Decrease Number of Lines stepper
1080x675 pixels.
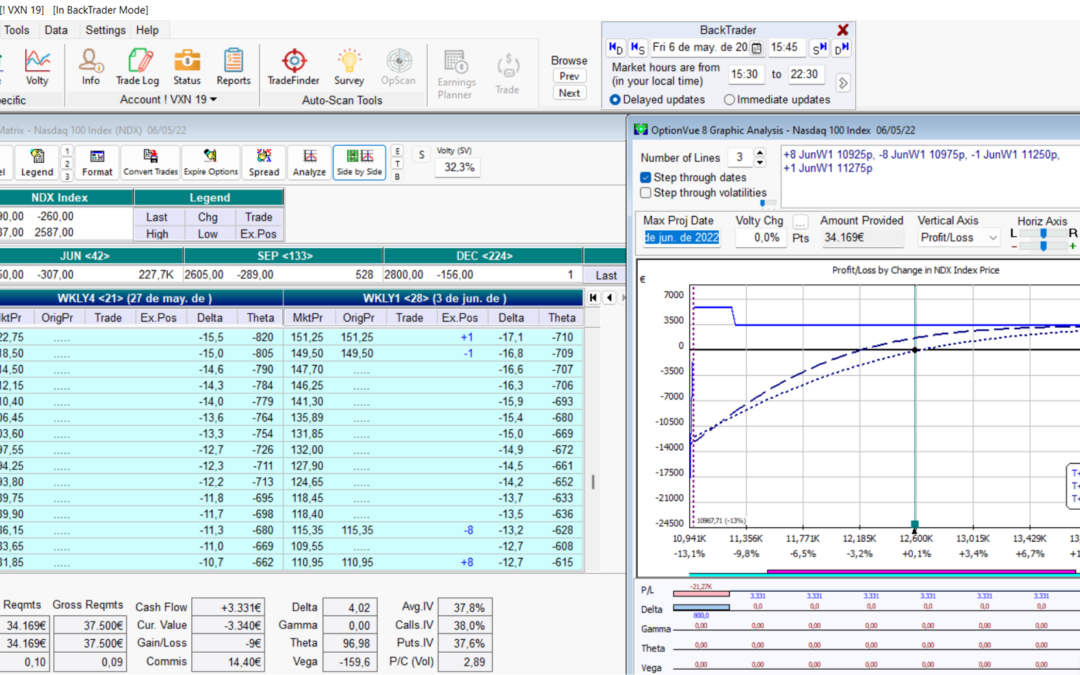click(760, 163)
